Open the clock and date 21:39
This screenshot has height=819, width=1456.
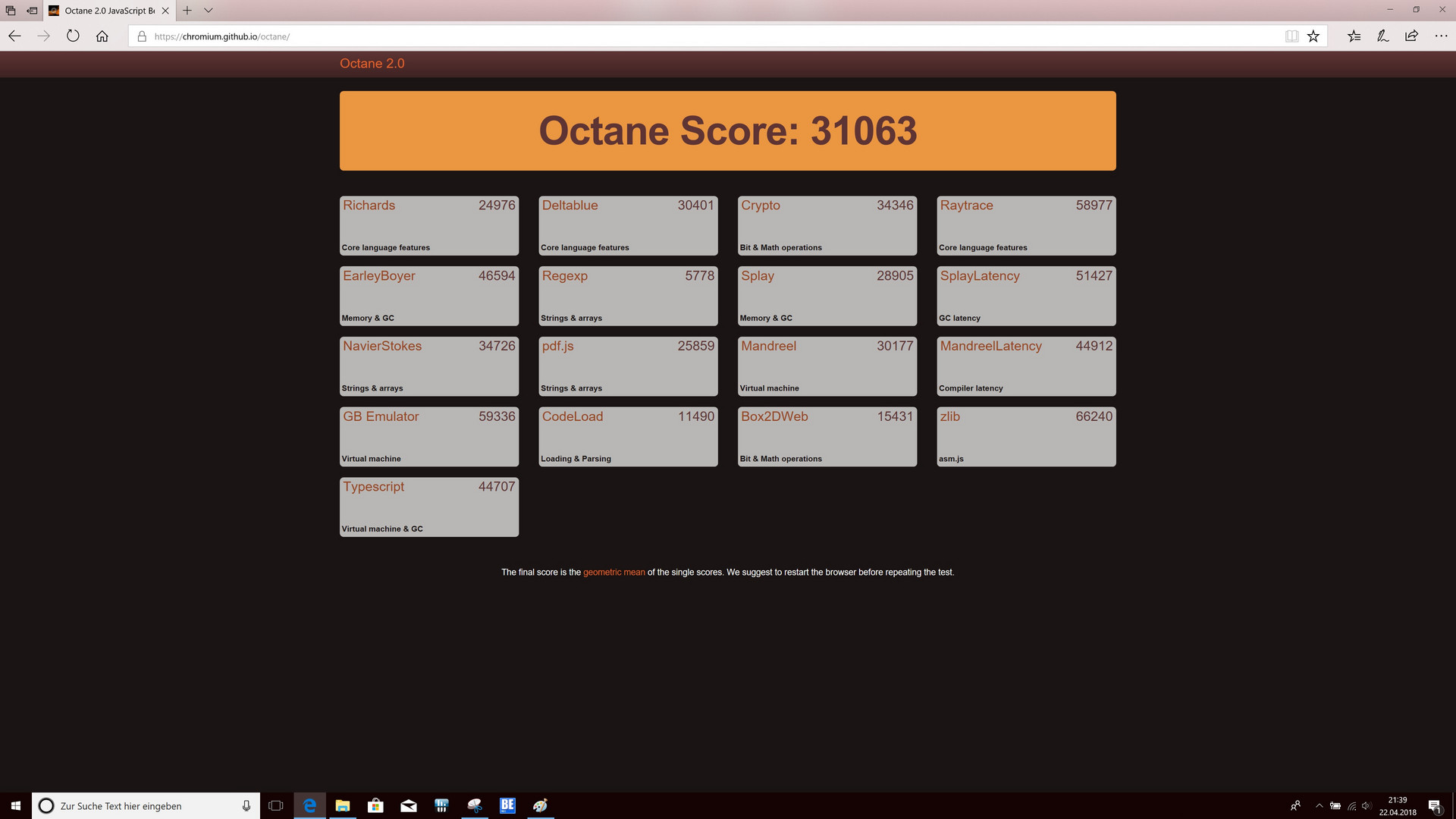[1398, 805]
